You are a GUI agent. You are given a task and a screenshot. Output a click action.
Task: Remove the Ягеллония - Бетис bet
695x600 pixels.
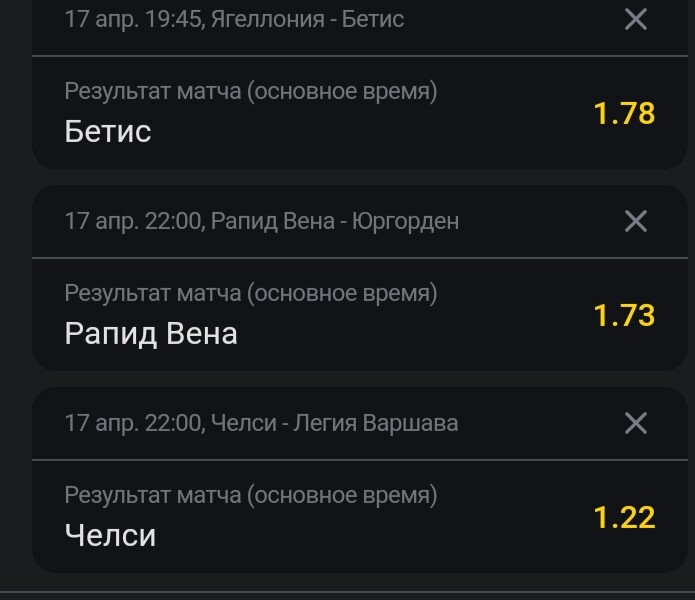(x=636, y=20)
